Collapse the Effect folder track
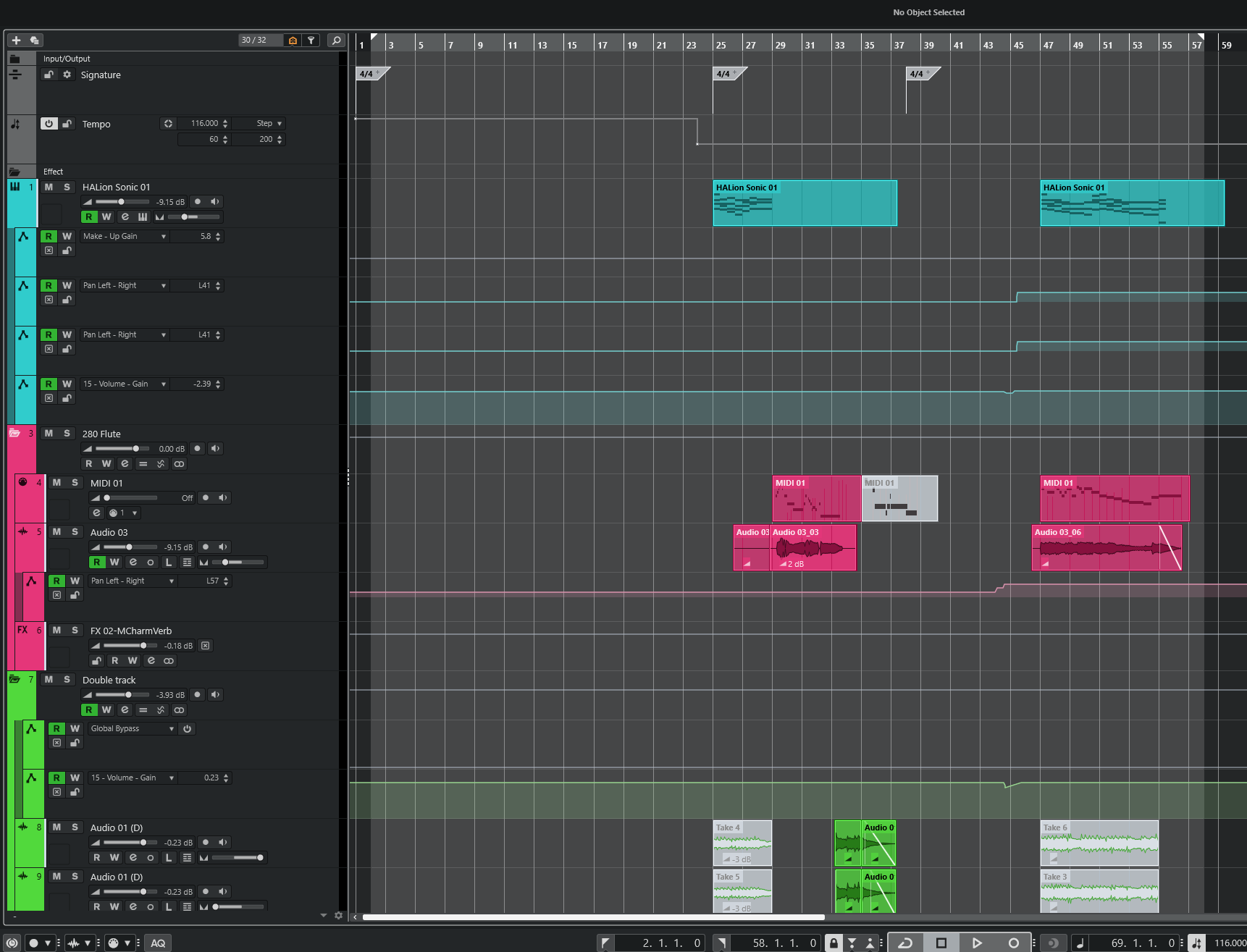The image size is (1247, 952). click(x=14, y=172)
